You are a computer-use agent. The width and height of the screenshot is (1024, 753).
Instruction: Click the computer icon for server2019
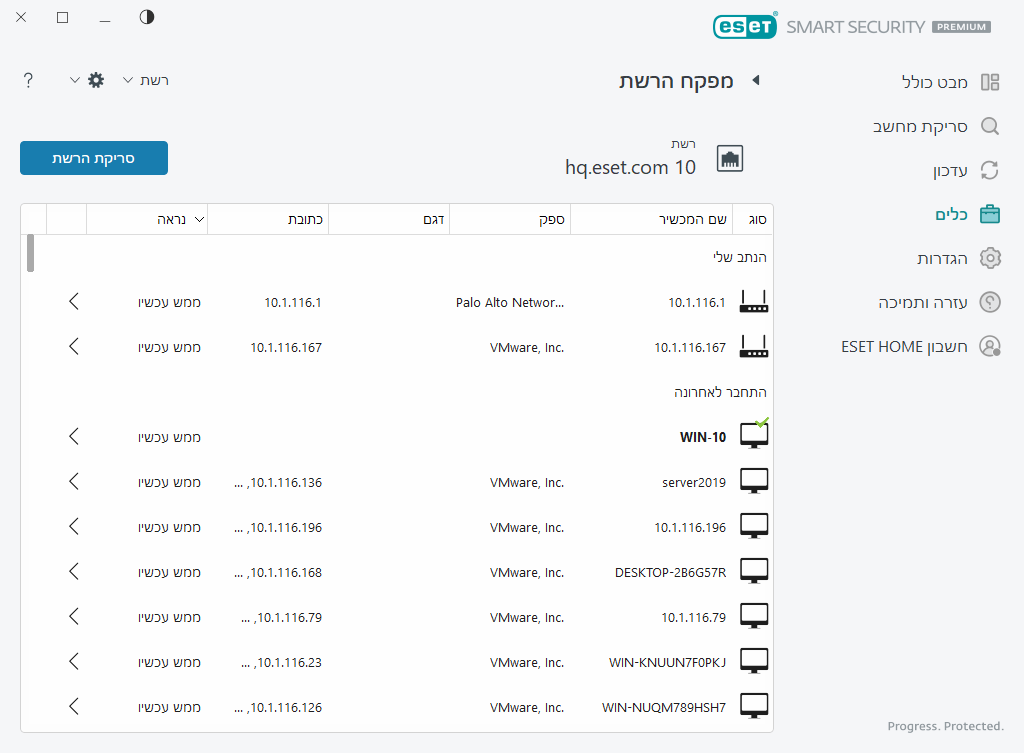(754, 482)
